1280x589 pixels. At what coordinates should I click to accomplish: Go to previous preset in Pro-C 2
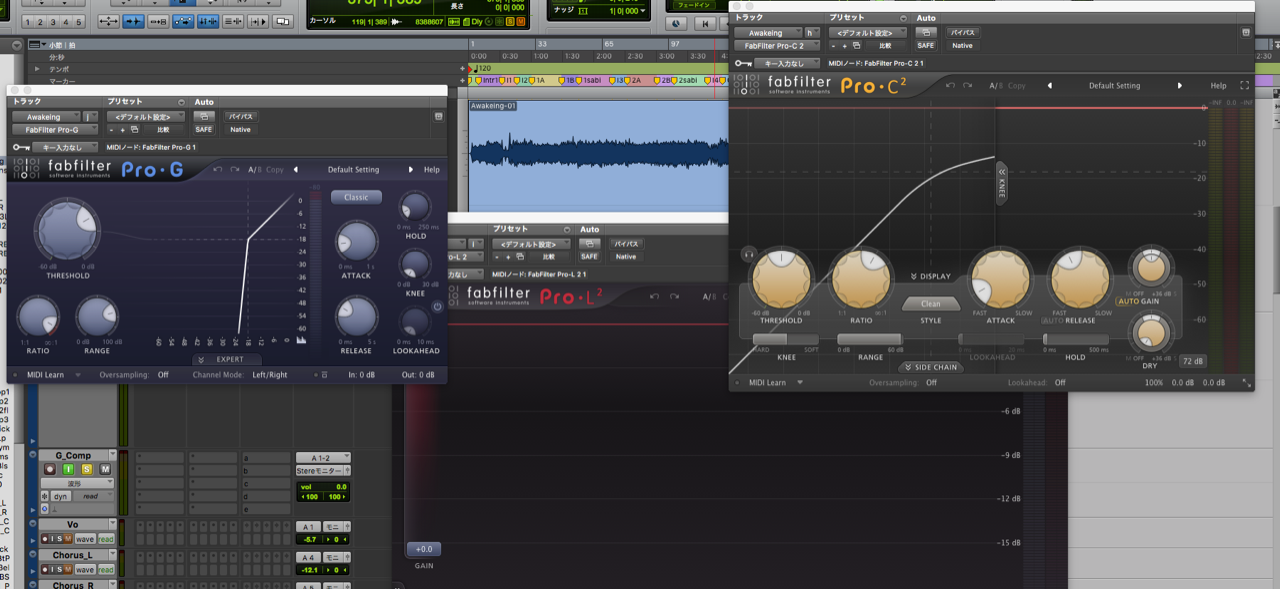1049,86
